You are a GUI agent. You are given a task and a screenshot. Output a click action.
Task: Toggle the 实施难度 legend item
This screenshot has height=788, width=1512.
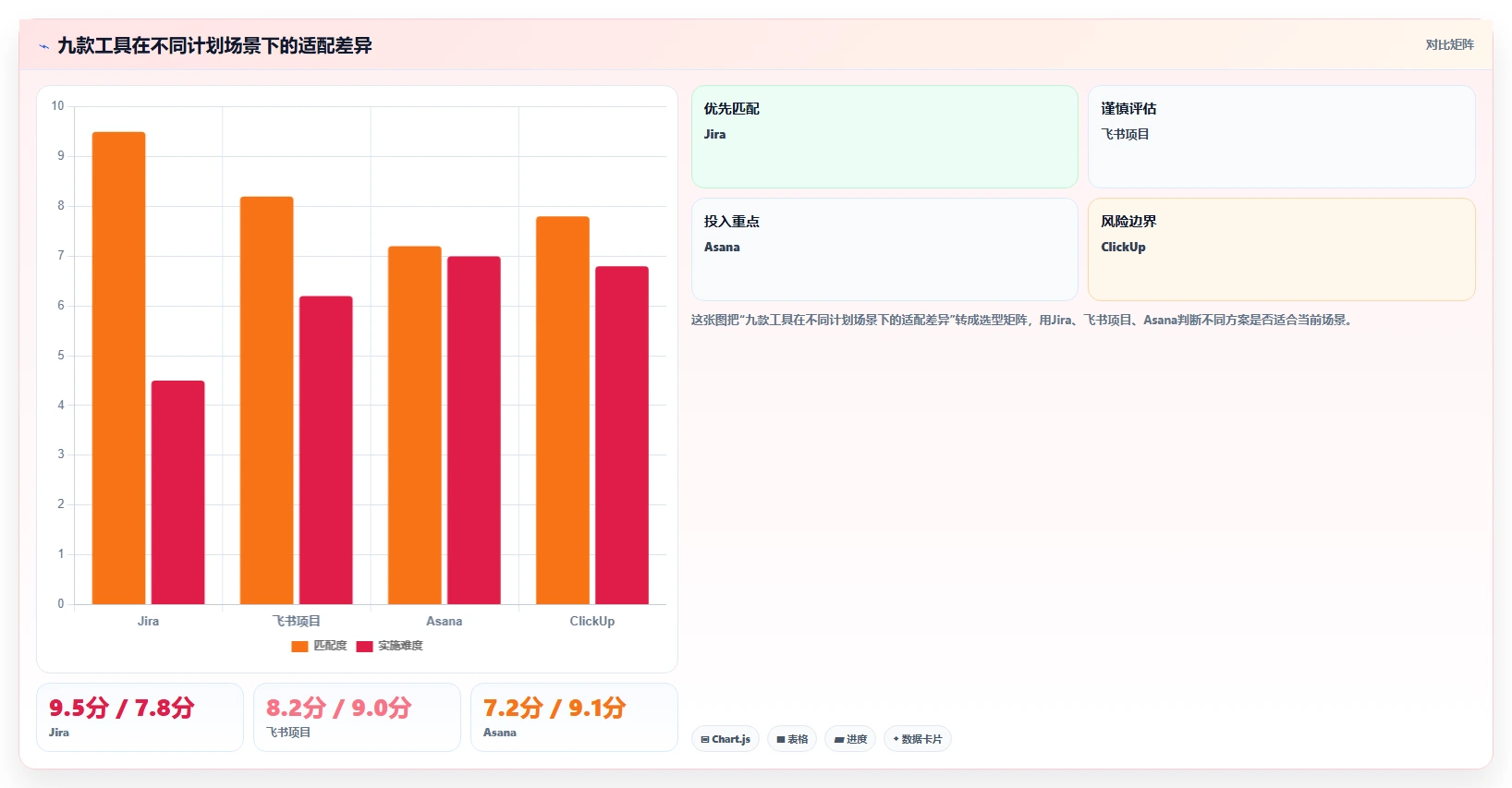[x=389, y=646]
